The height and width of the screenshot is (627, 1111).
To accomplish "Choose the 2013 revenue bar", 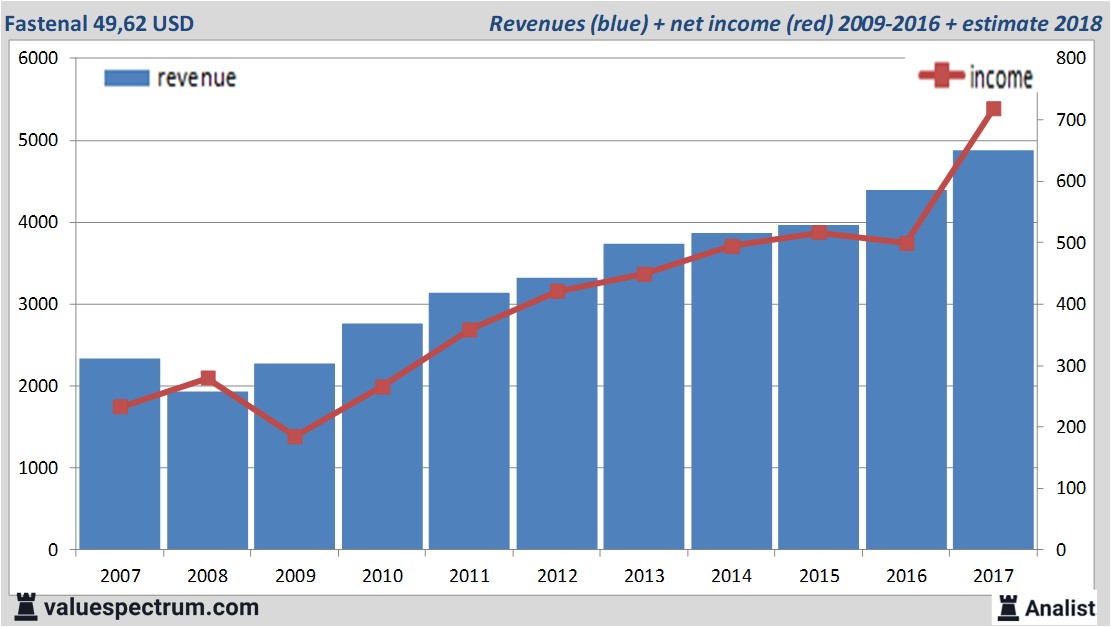I will click(x=644, y=397).
